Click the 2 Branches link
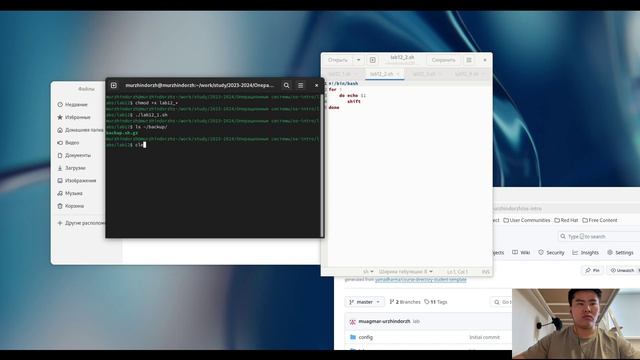Image resolution: width=640 pixels, height=360 pixels. click(x=405, y=302)
